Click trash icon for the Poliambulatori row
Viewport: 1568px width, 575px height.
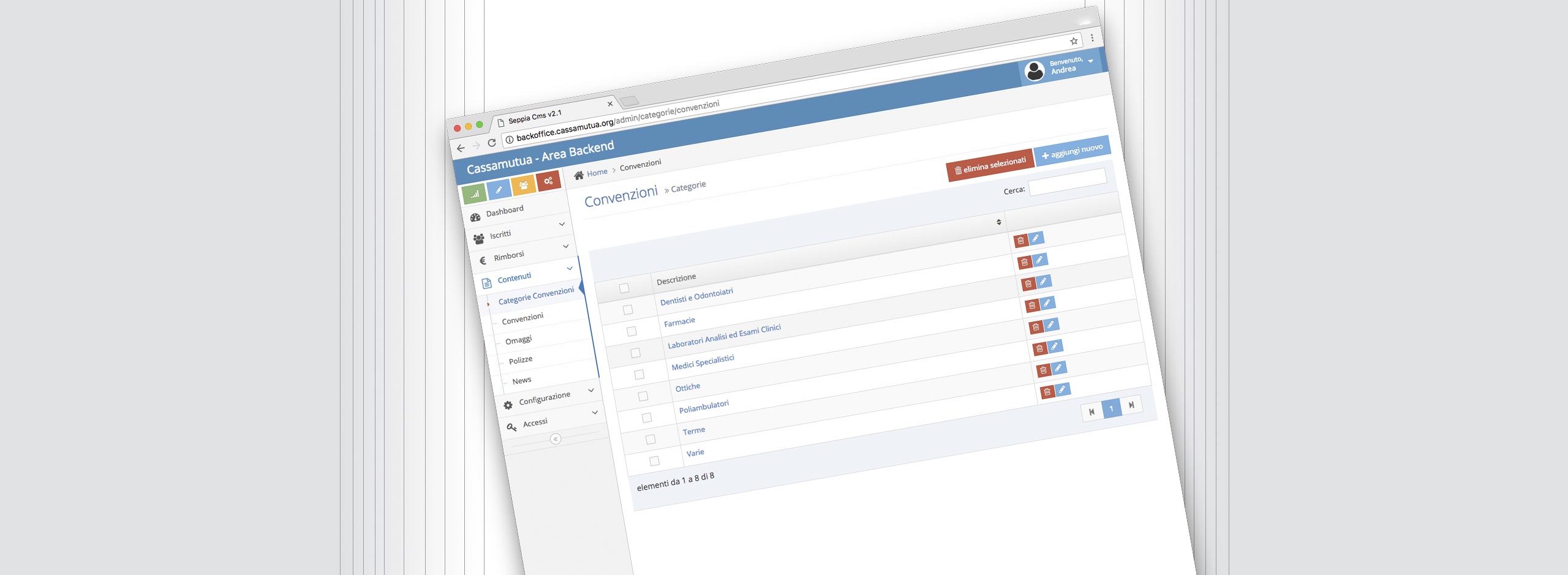tap(1039, 349)
